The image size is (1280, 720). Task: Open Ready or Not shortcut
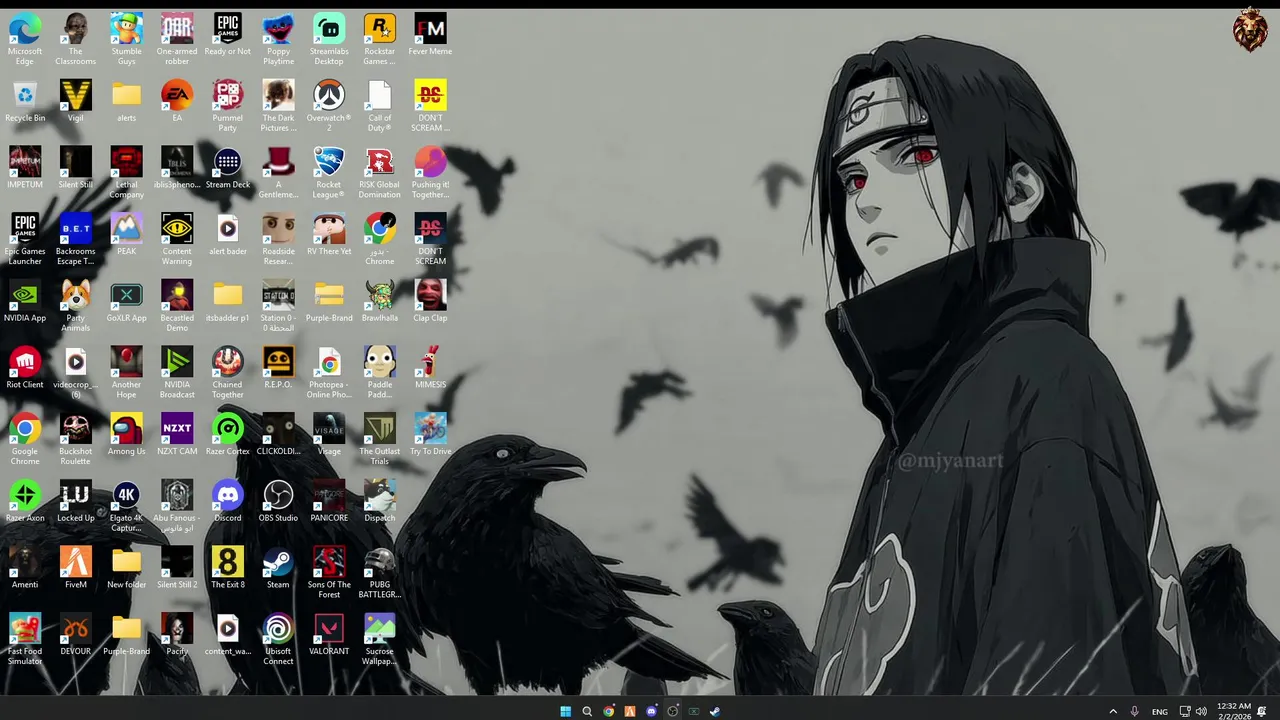tap(228, 35)
